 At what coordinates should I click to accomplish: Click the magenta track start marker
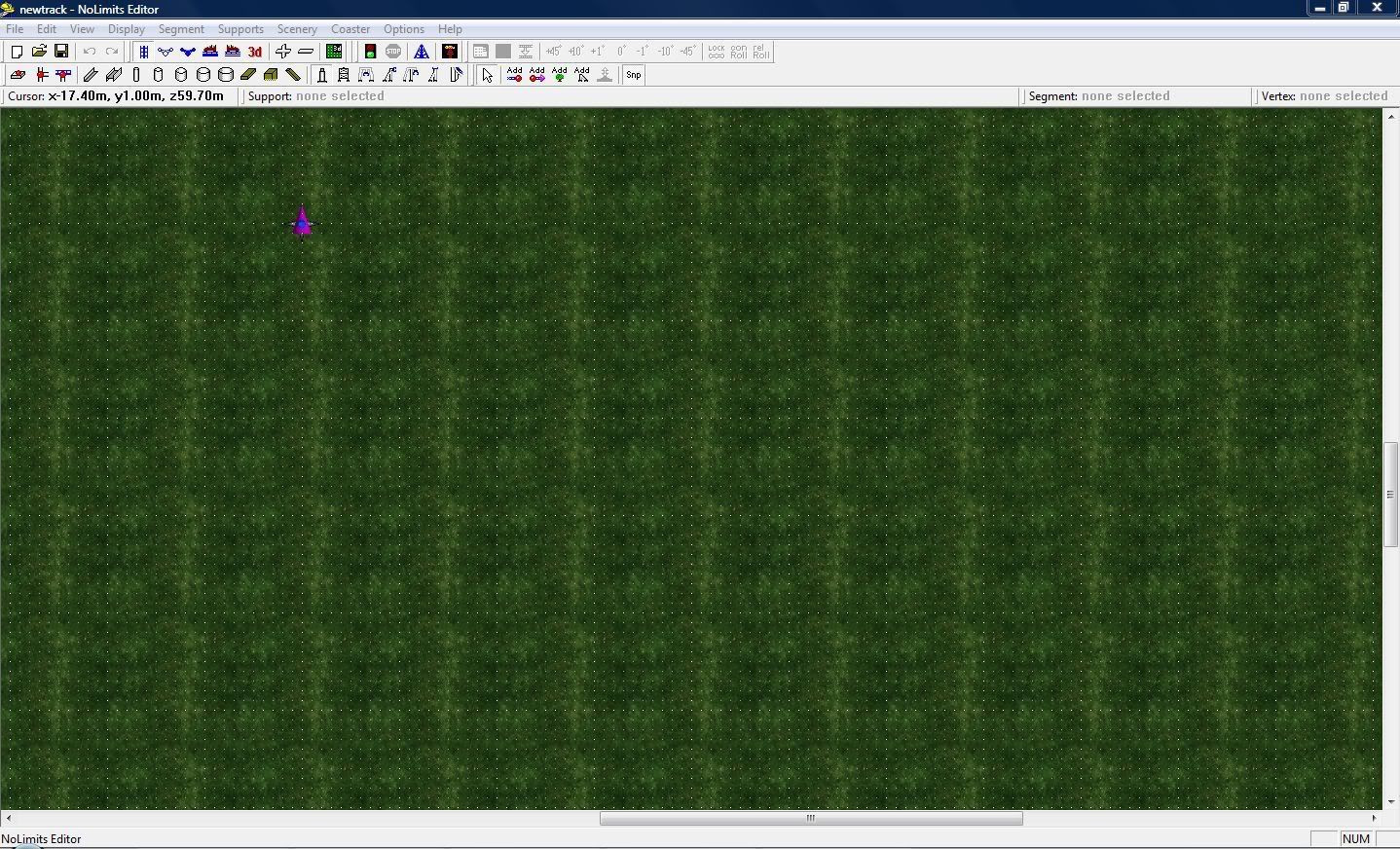pyautogui.click(x=303, y=222)
